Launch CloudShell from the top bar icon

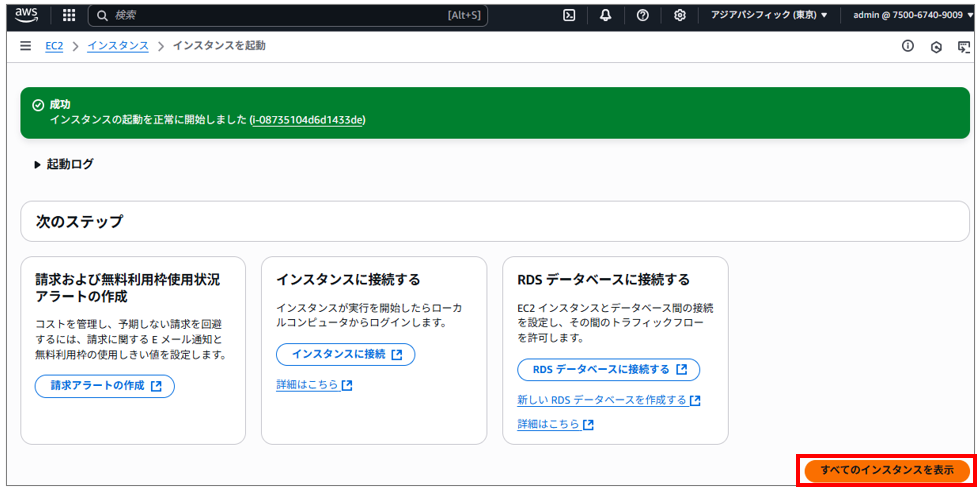point(569,16)
